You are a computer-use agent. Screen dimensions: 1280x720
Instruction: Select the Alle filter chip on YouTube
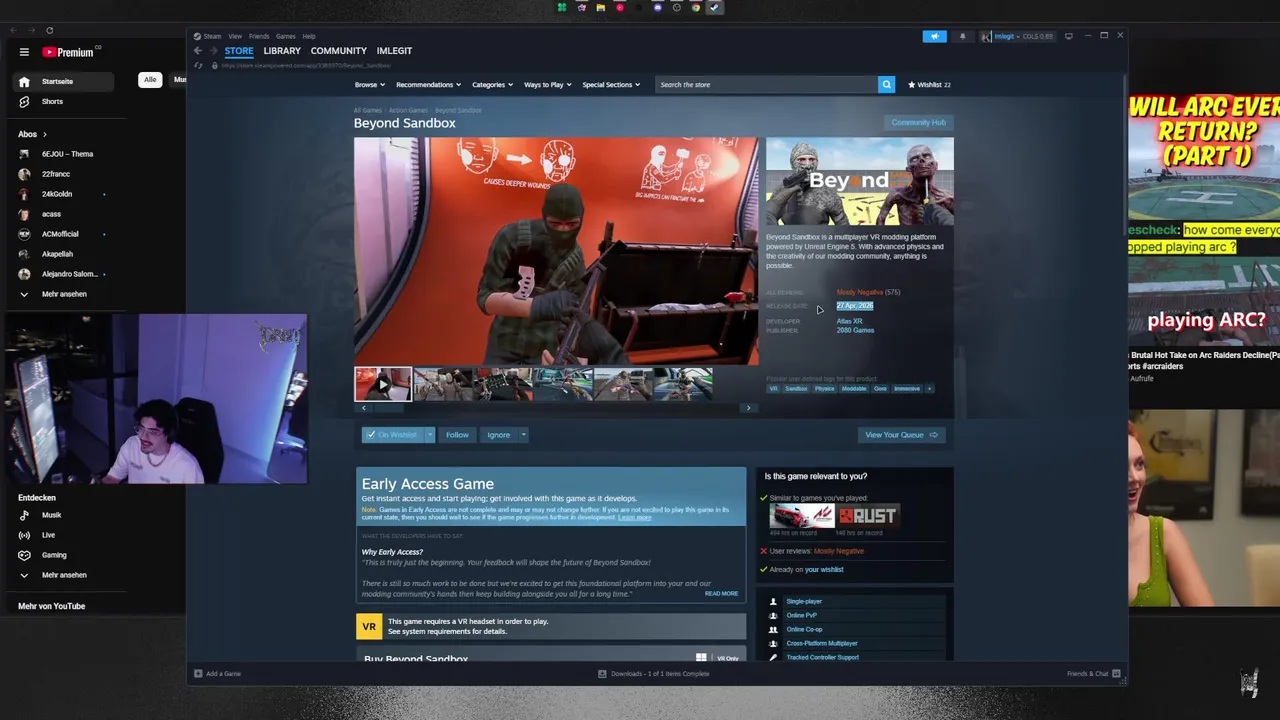(150, 80)
